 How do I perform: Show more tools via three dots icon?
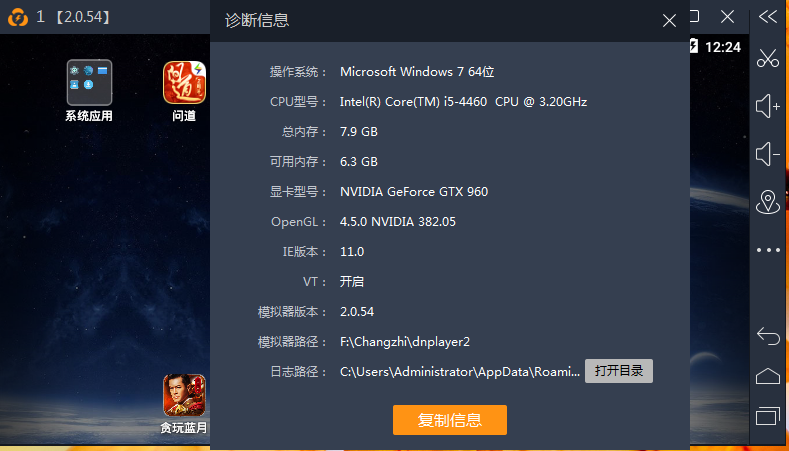768,250
